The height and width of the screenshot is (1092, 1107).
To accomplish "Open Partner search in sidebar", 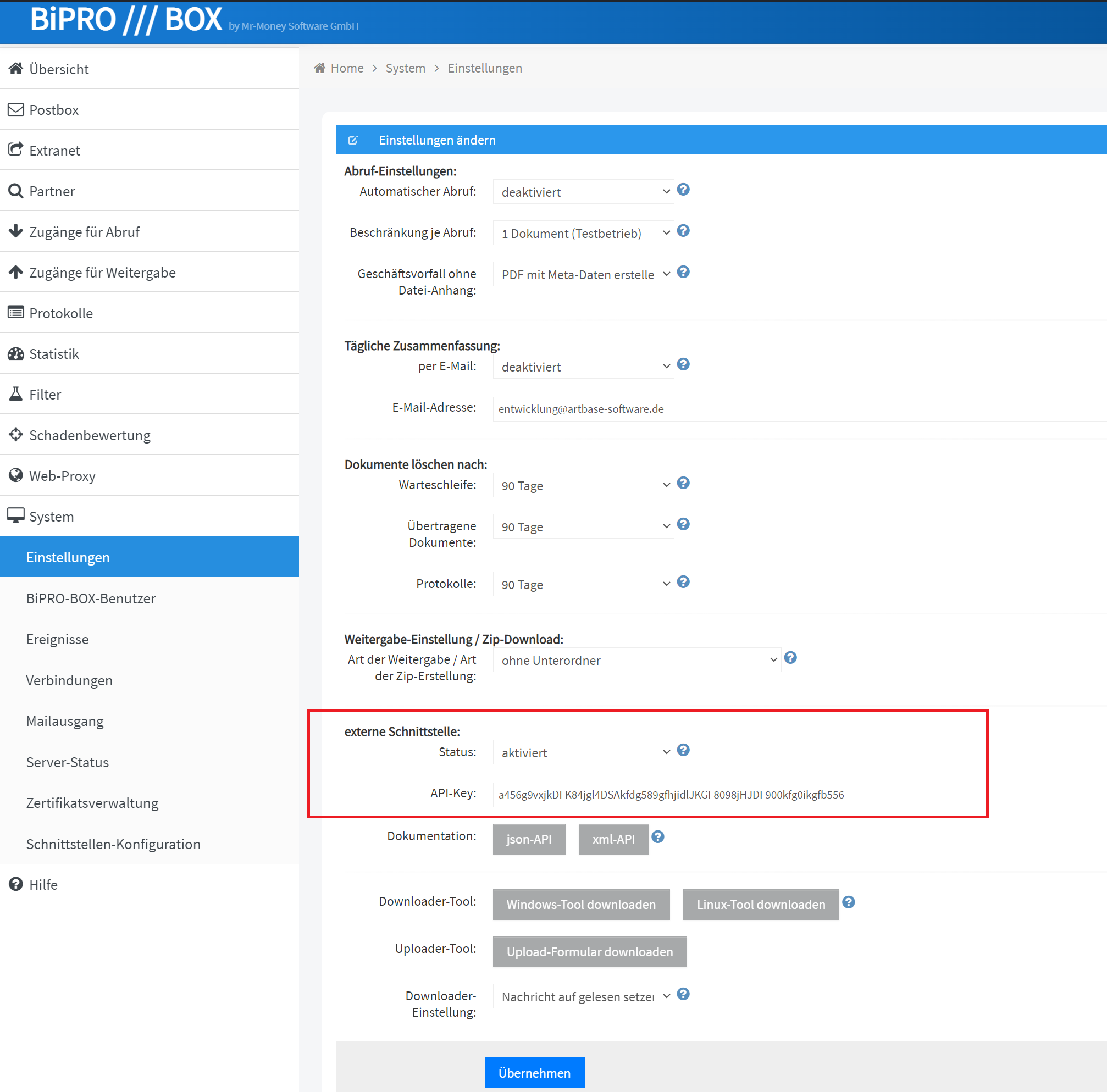I will point(150,191).
